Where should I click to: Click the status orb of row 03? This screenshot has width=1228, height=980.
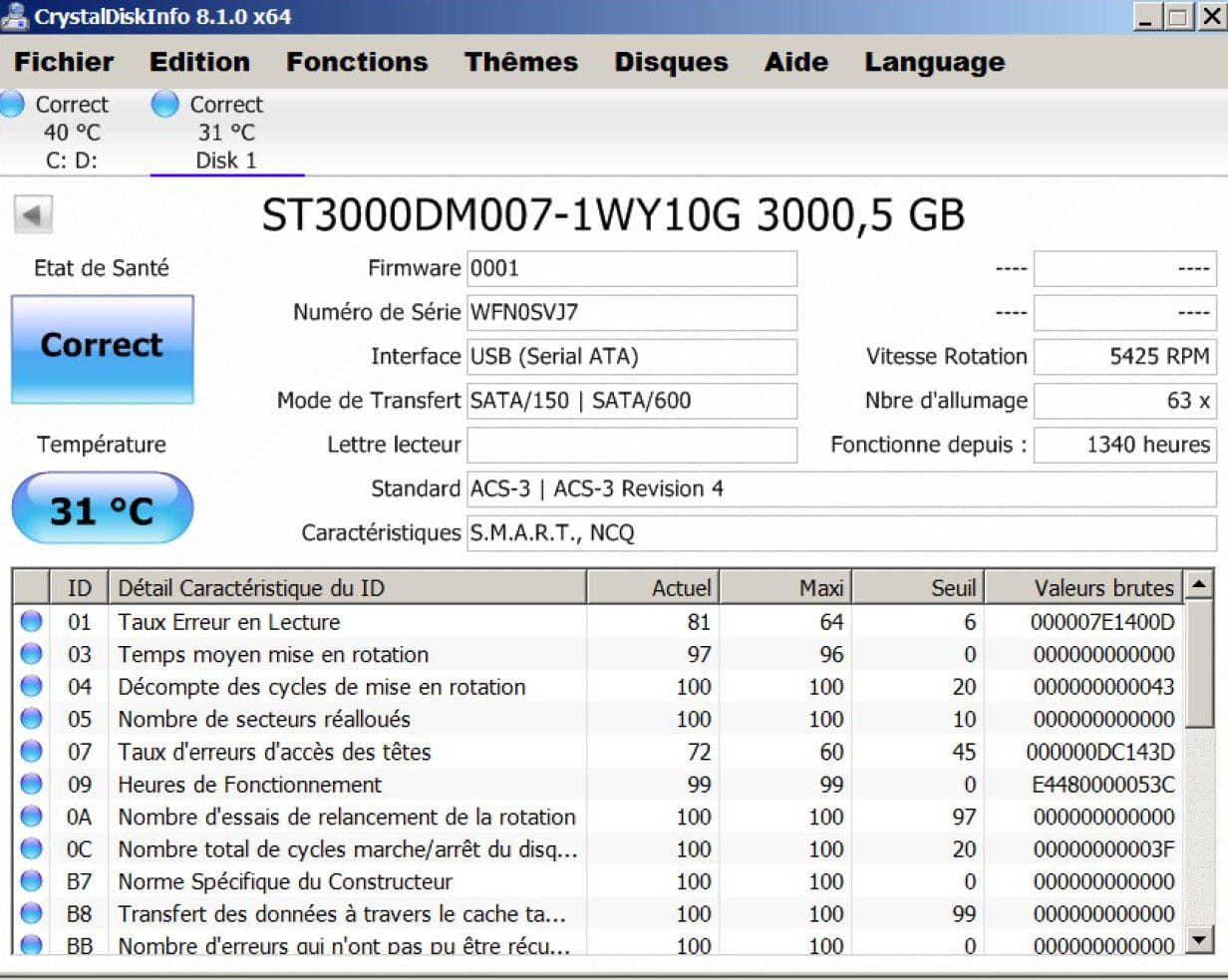tap(32, 654)
